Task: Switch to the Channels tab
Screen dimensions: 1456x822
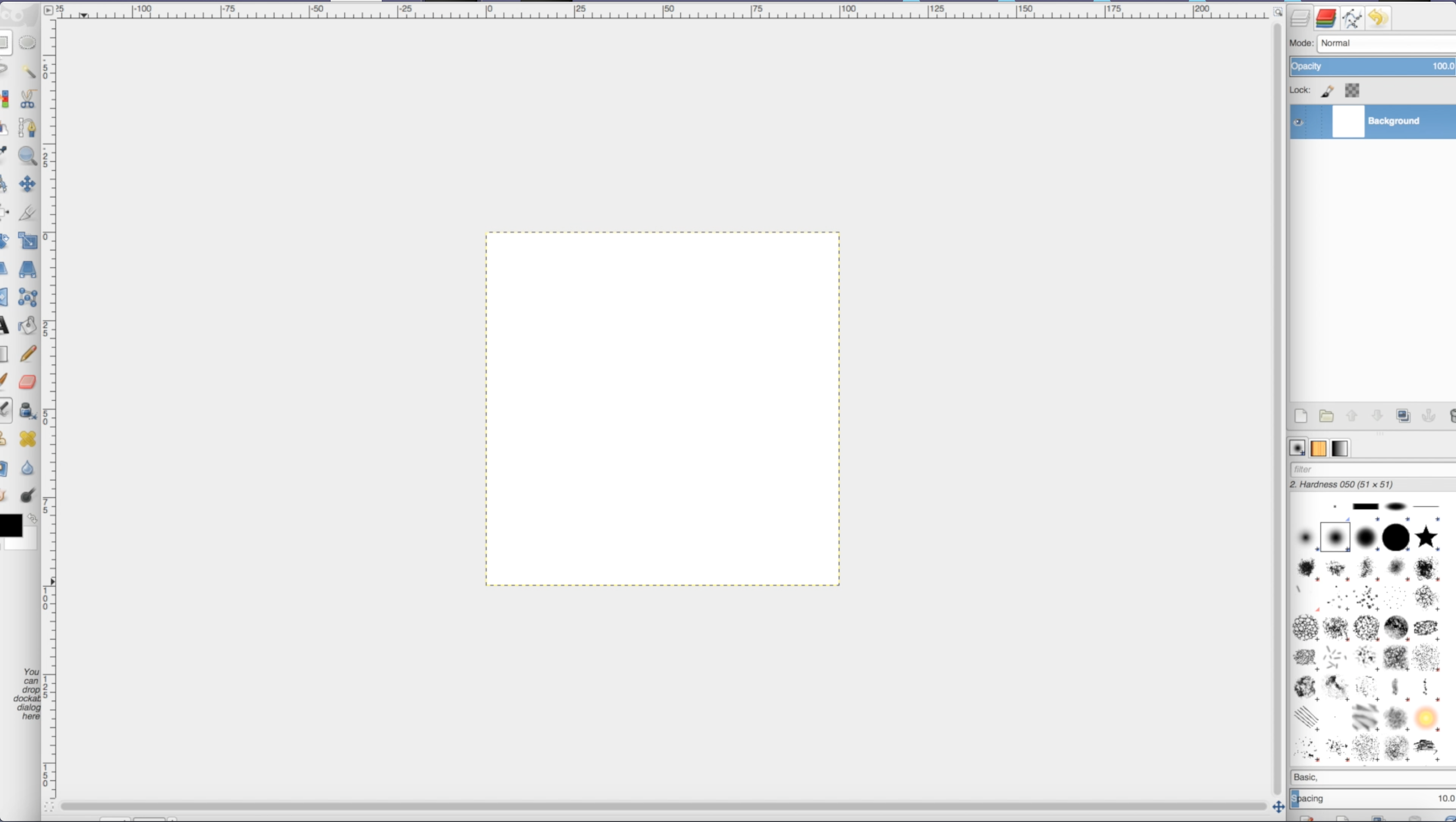Action: [x=1326, y=17]
